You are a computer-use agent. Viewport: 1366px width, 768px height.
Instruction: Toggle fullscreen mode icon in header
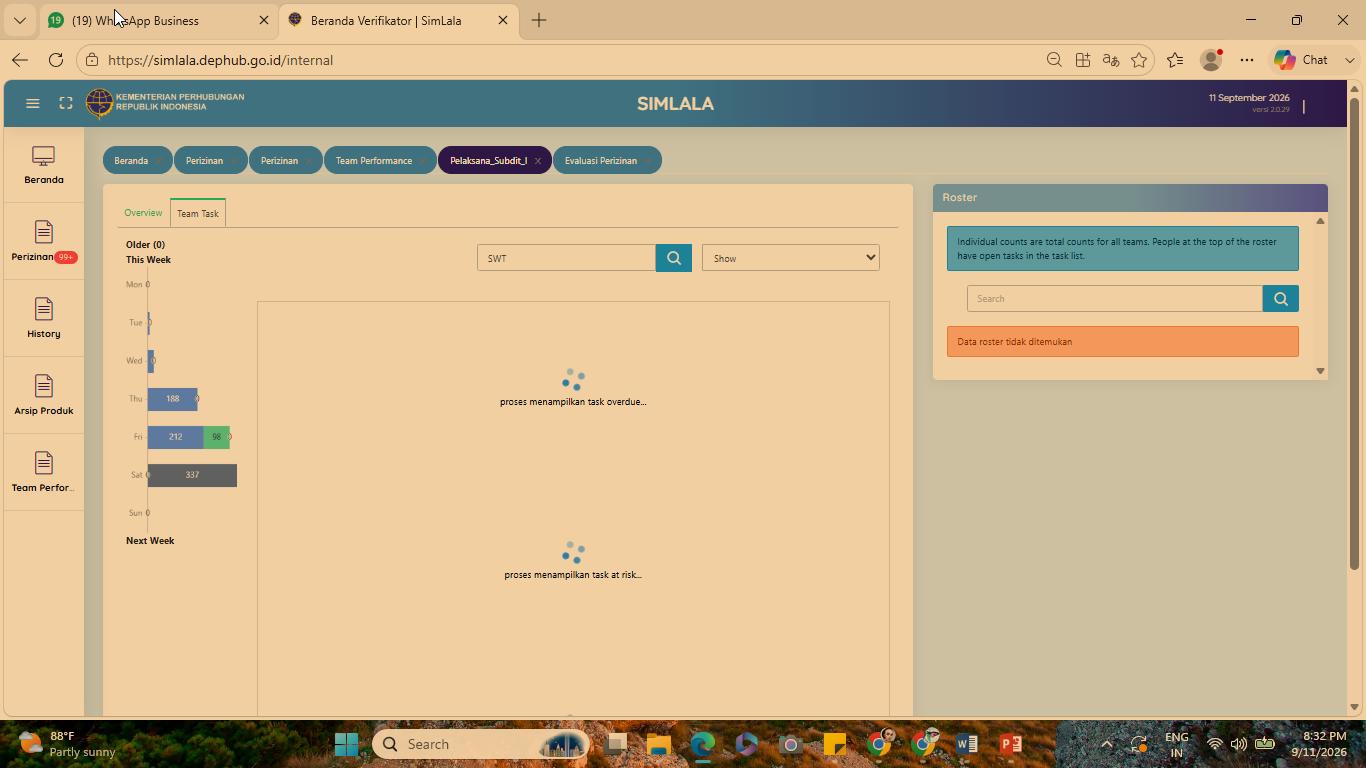pyautogui.click(x=66, y=103)
